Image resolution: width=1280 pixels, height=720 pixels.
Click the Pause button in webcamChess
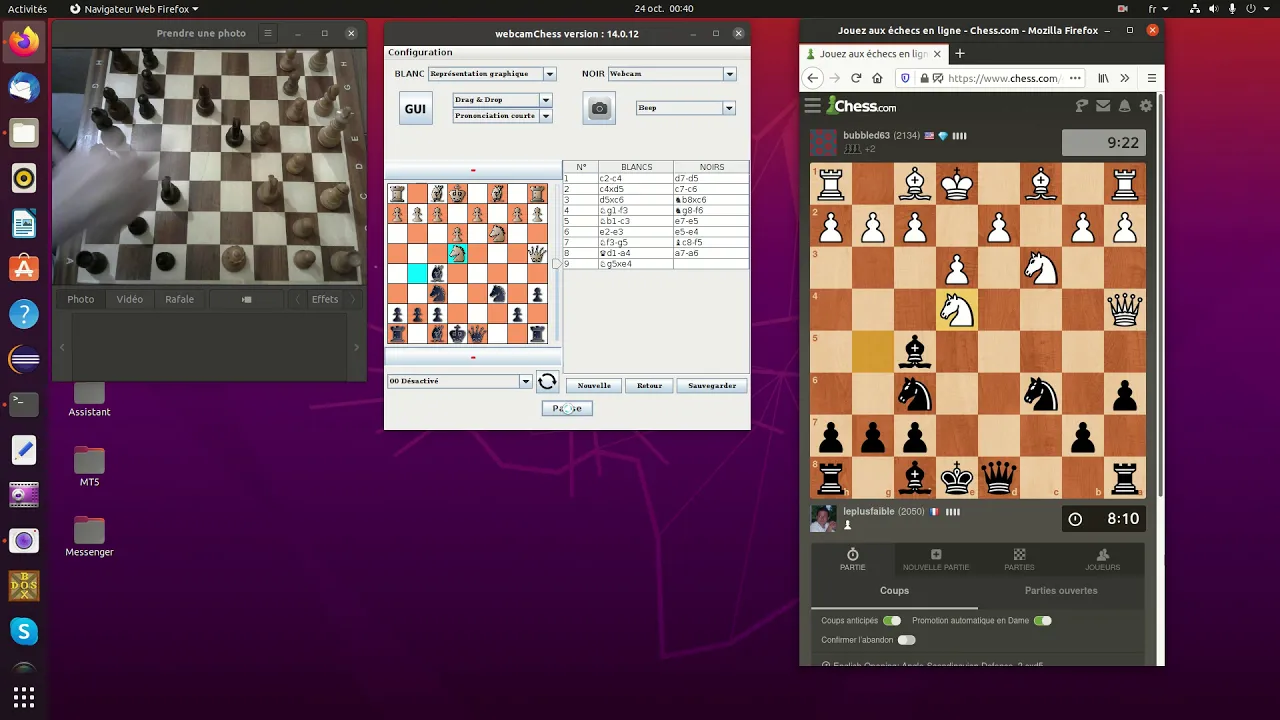click(x=567, y=408)
